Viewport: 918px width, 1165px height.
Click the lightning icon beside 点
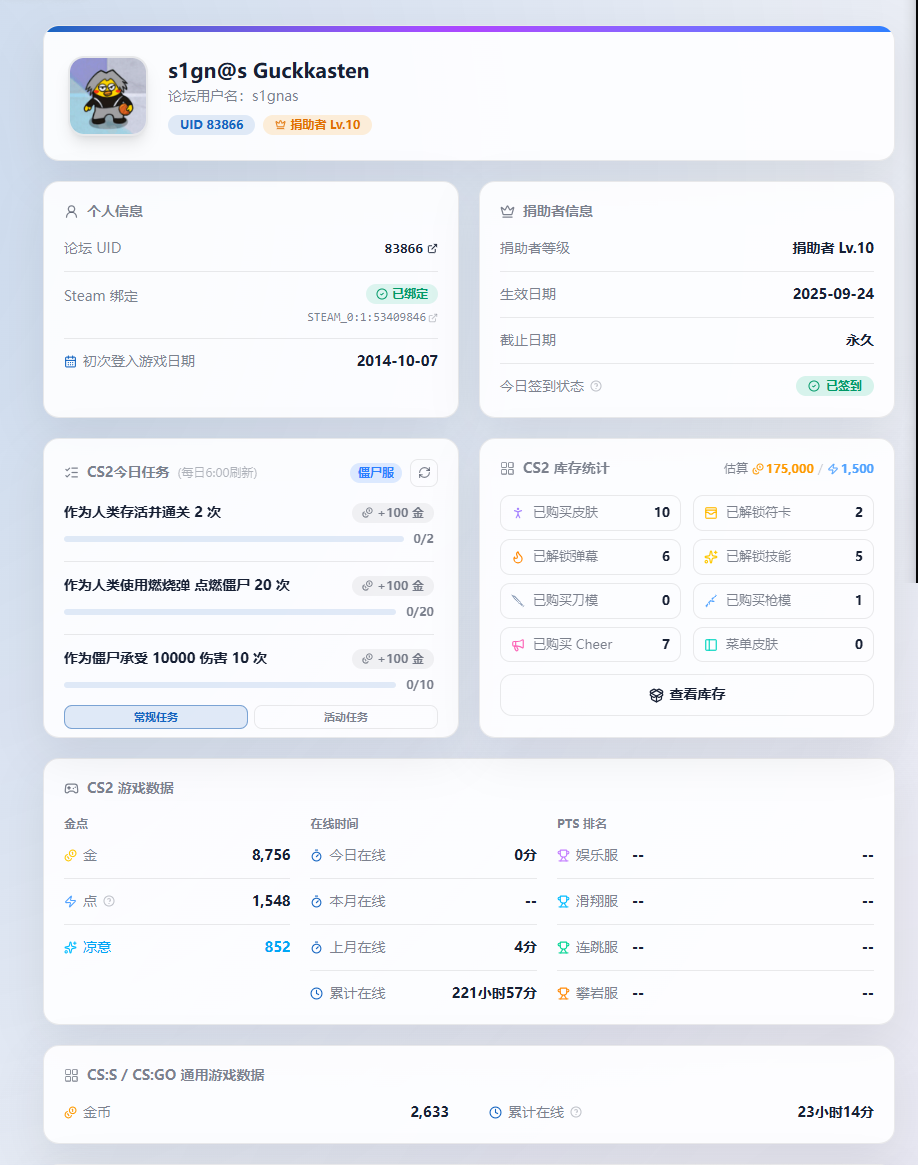pos(71,901)
